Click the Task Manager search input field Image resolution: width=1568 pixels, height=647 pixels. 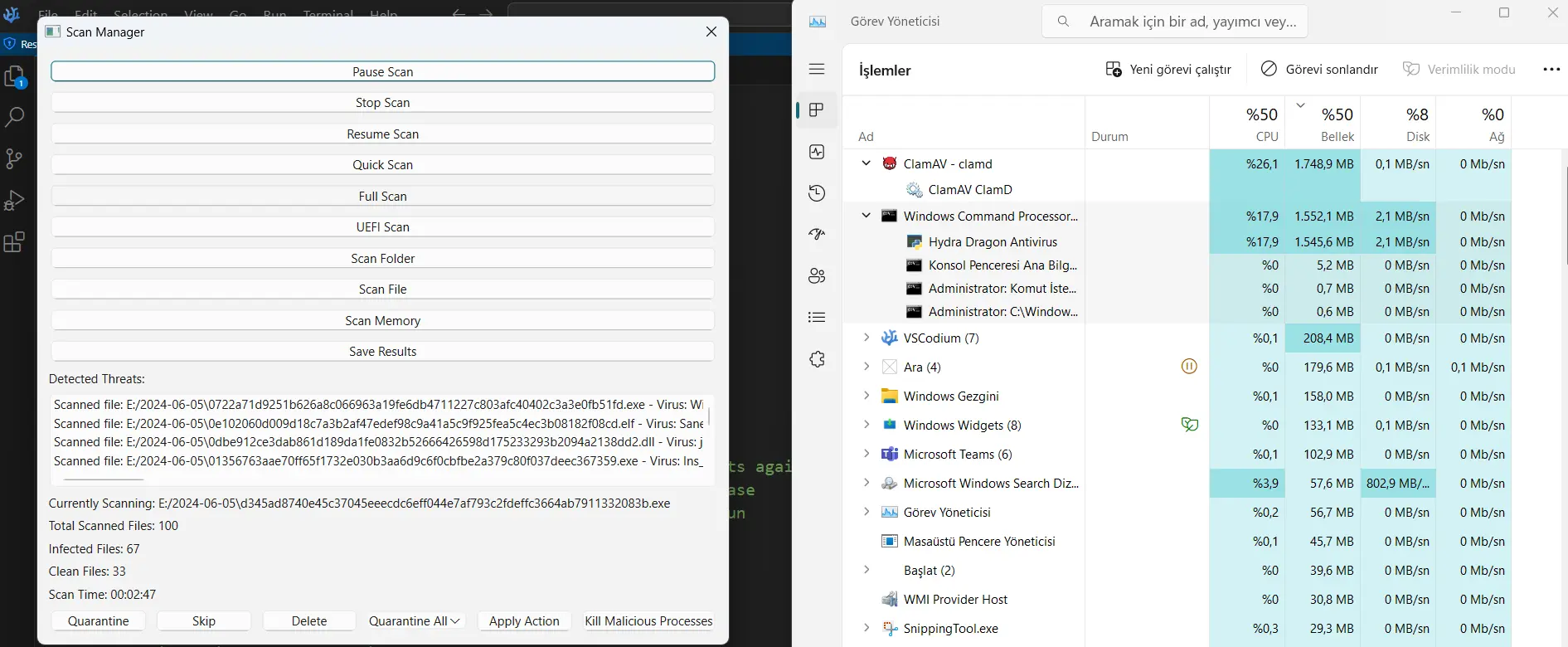click(x=1174, y=22)
